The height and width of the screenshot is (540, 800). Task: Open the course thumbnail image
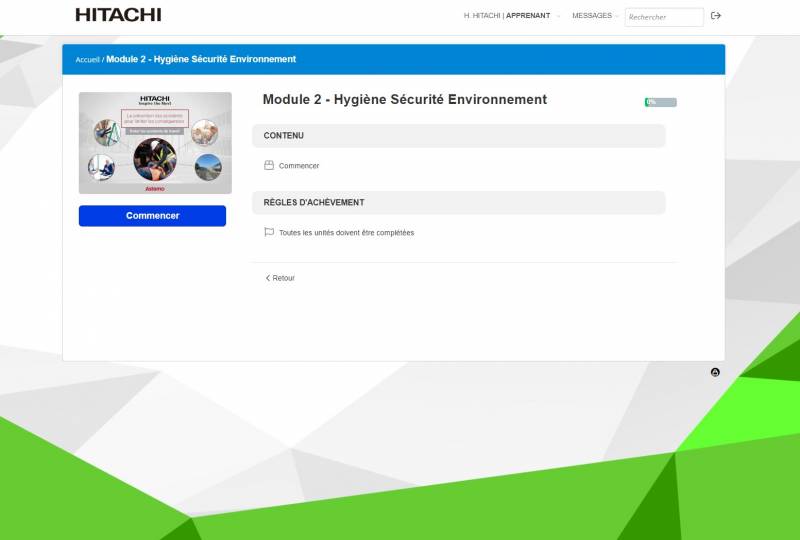point(155,143)
